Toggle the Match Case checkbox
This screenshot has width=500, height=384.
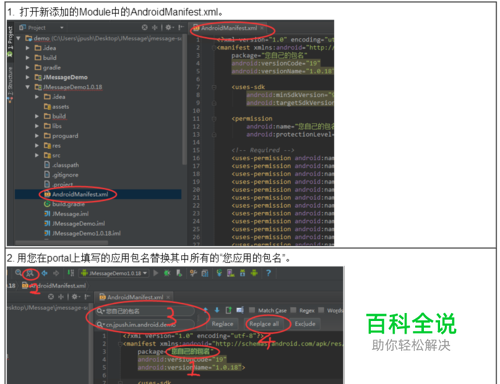pyautogui.click(x=252, y=310)
